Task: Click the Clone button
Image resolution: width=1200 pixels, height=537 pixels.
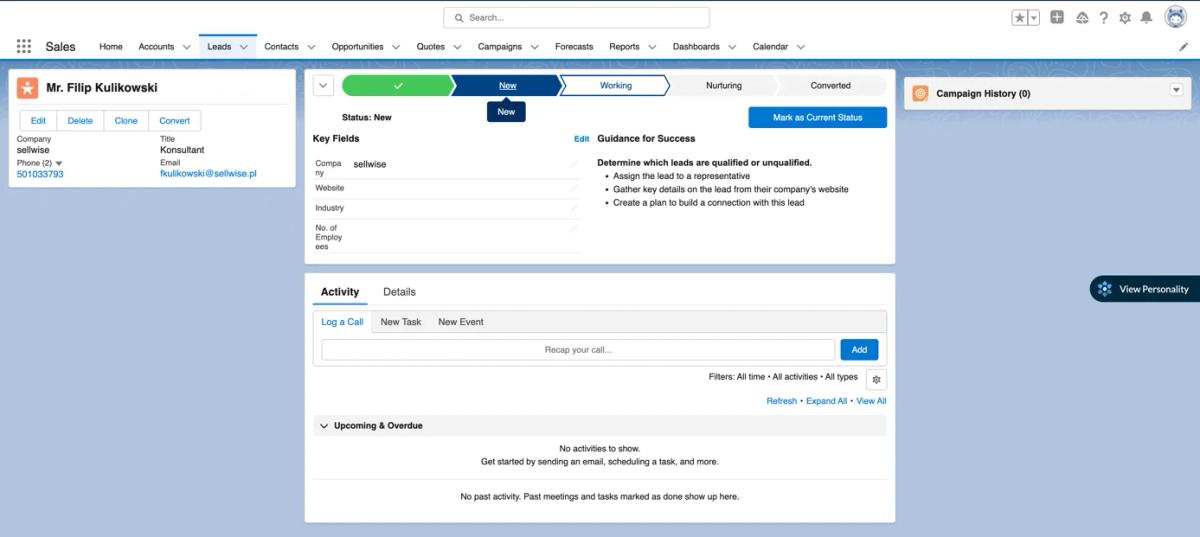Action: click(126, 120)
